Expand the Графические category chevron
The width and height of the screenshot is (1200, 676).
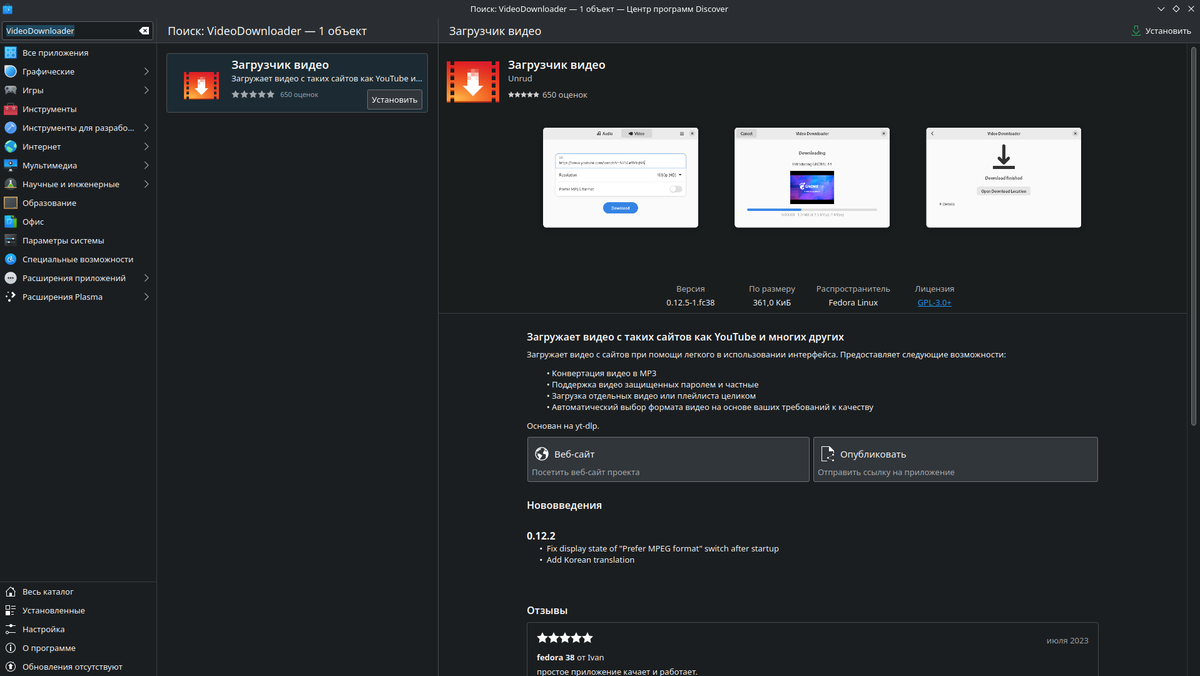click(x=146, y=72)
